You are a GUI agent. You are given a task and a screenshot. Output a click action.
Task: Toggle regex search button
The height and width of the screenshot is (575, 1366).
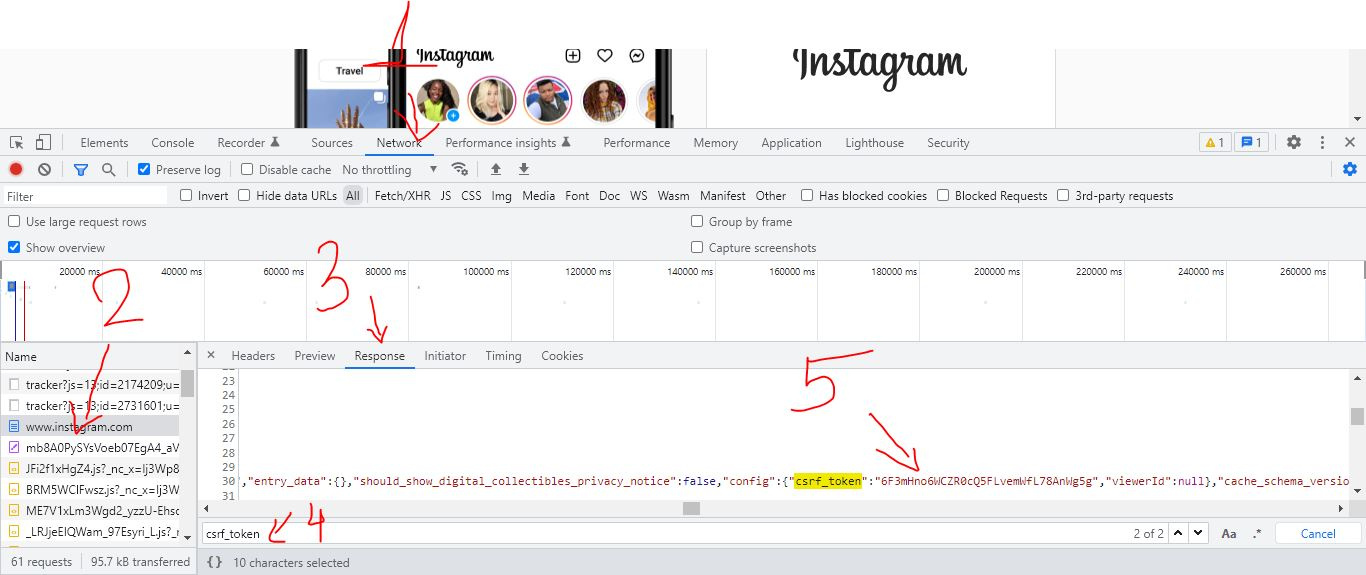click(1257, 534)
